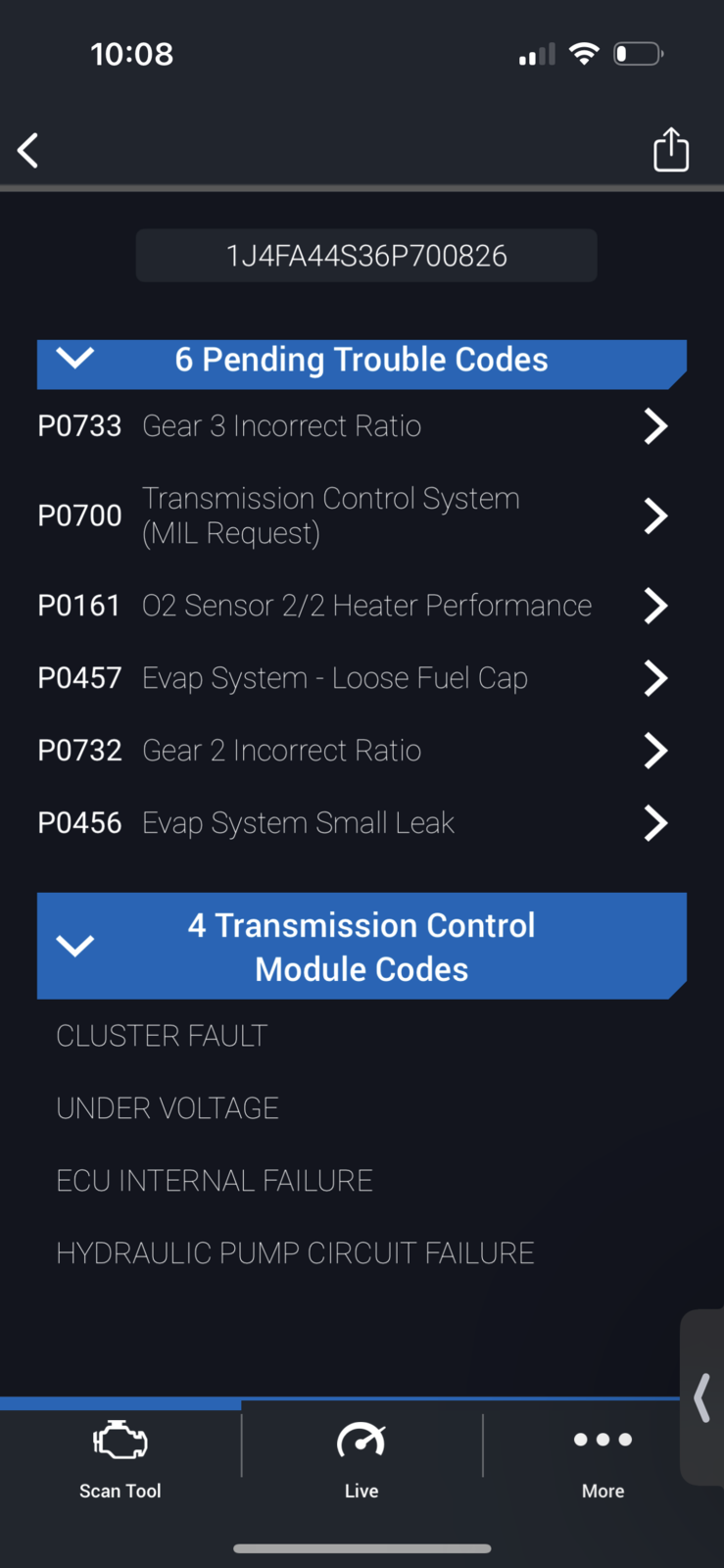
Task: Open details arrow for P0733
Action: click(655, 426)
